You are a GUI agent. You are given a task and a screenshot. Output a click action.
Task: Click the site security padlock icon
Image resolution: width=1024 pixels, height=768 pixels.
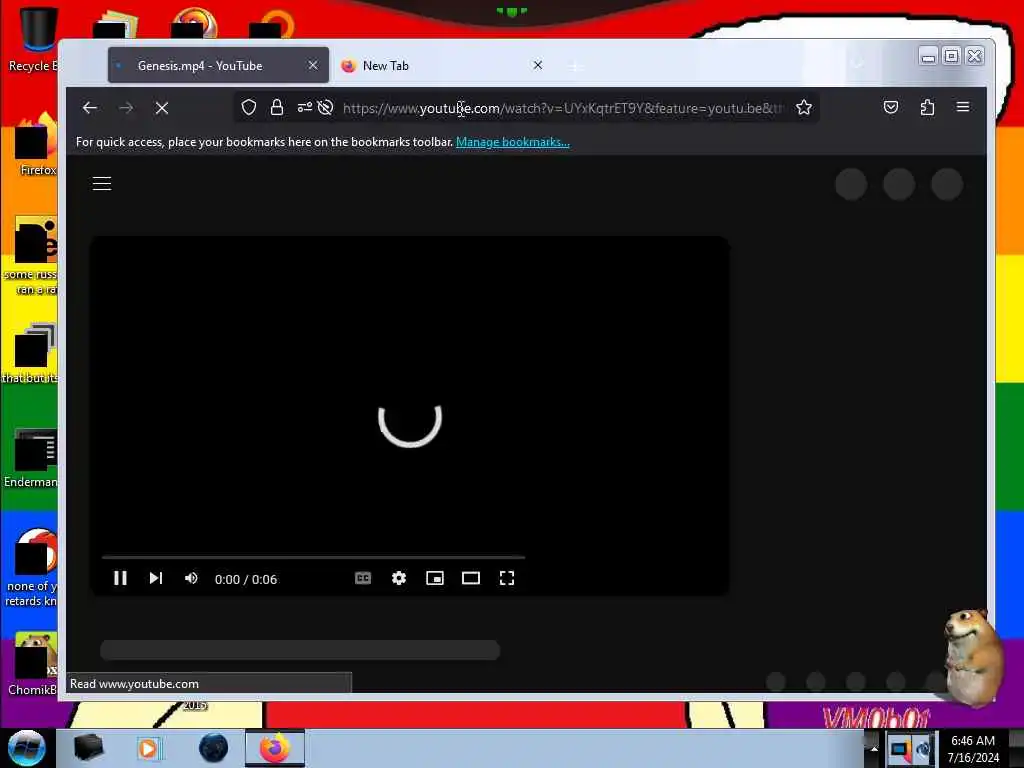(277, 107)
